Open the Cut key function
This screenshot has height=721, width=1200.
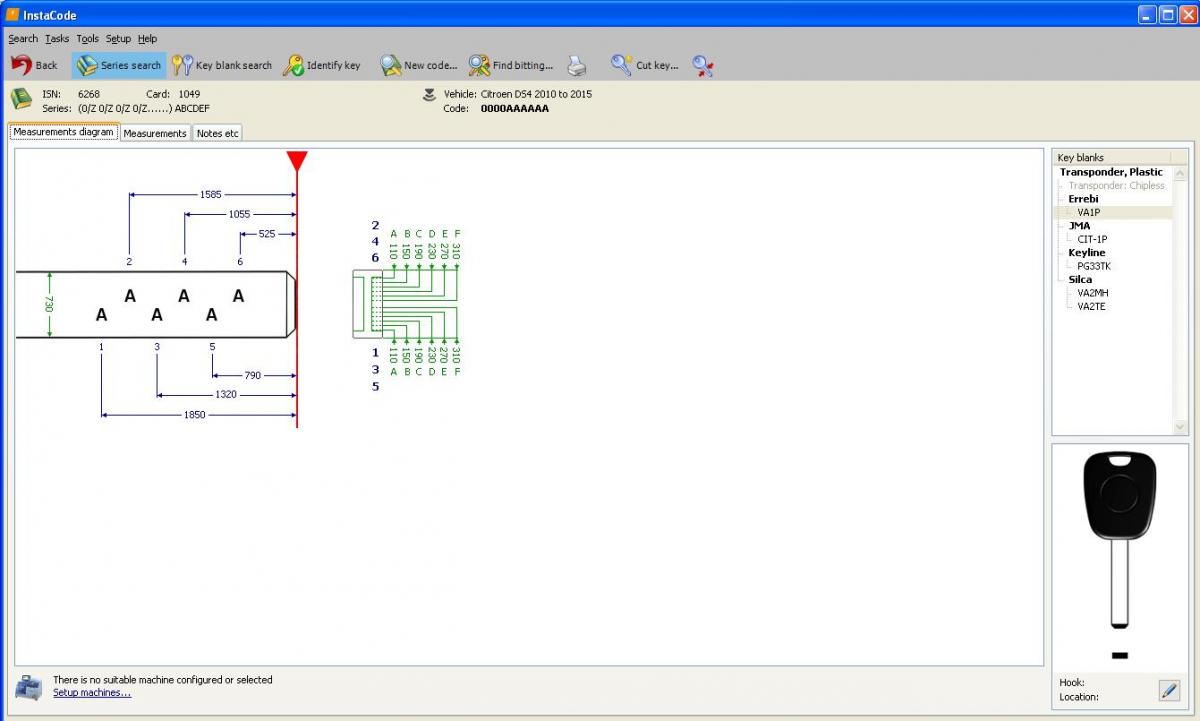pos(645,66)
